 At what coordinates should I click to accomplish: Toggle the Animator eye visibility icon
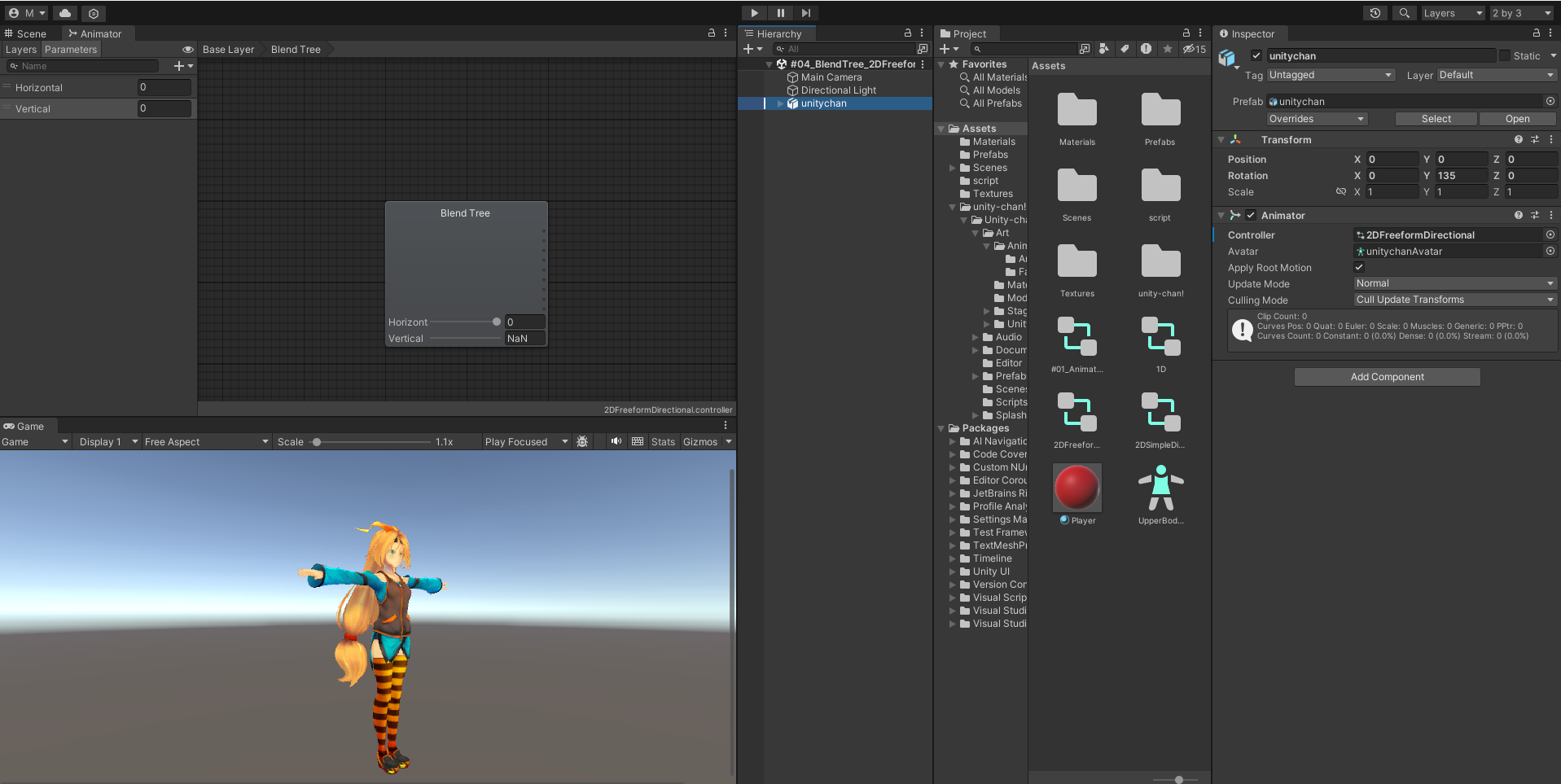point(188,50)
